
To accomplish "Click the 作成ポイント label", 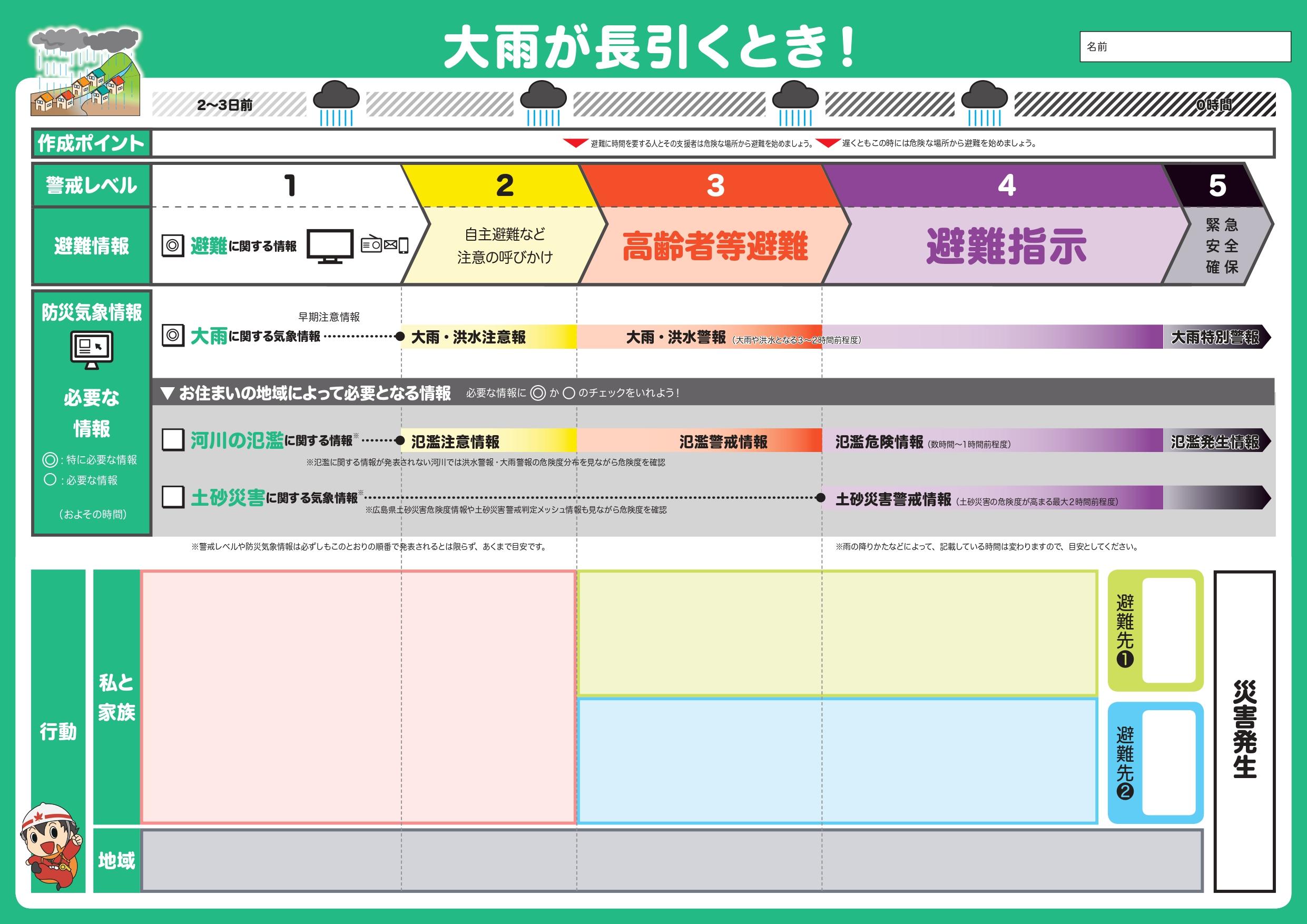I will coord(91,143).
